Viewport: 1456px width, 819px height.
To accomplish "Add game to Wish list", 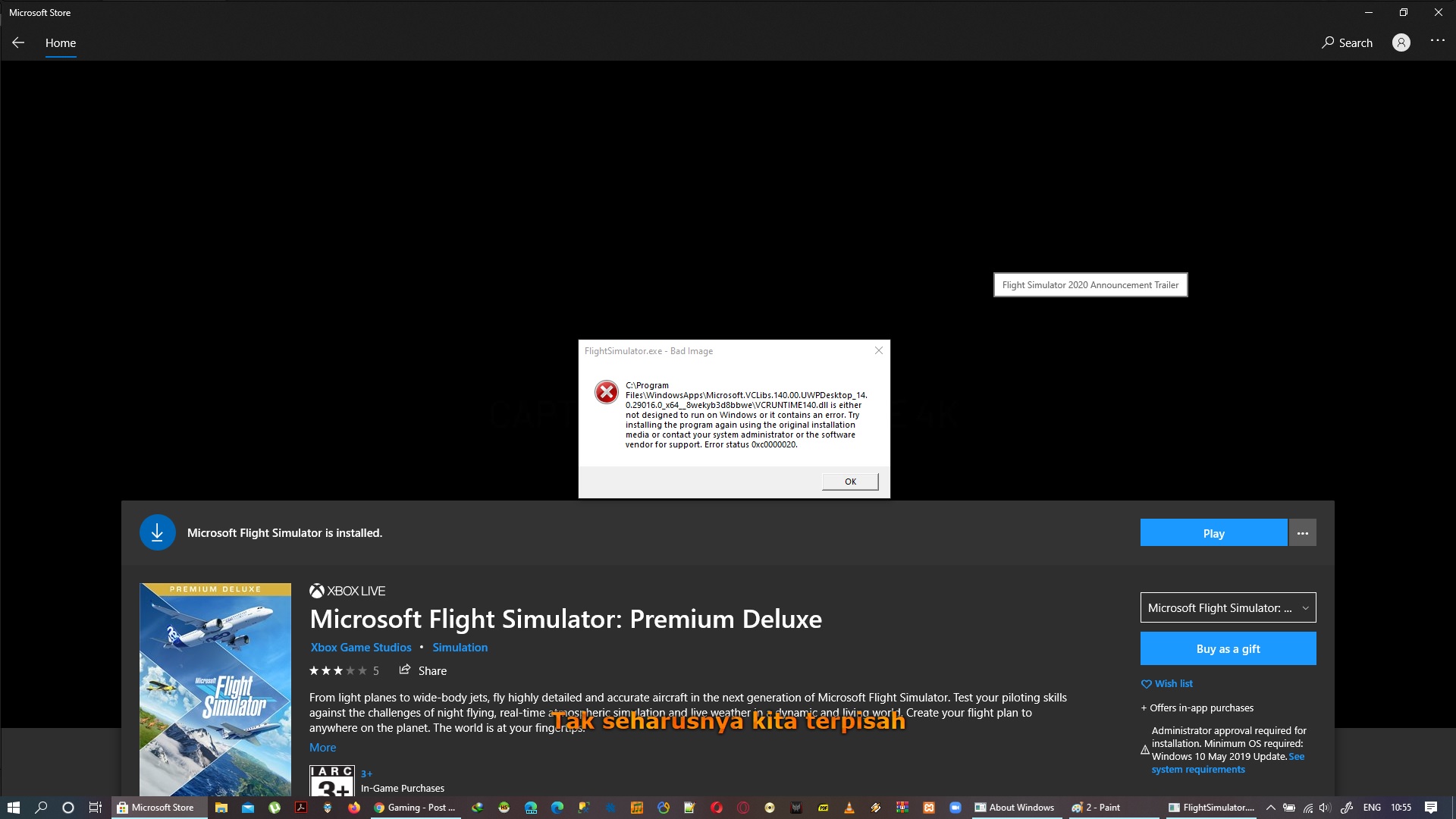I will [1167, 683].
